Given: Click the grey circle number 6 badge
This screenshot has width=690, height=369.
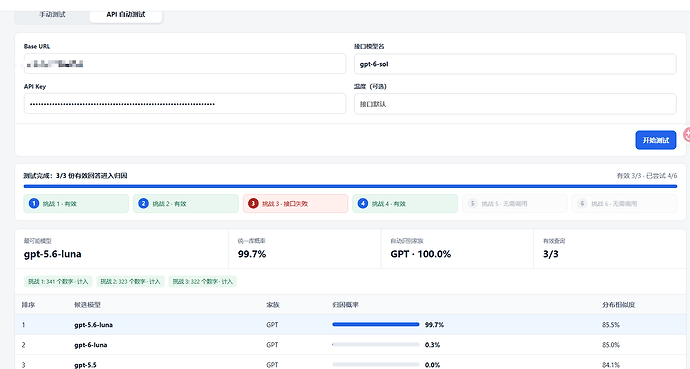Looking at the screenshot, I should 582,204.
